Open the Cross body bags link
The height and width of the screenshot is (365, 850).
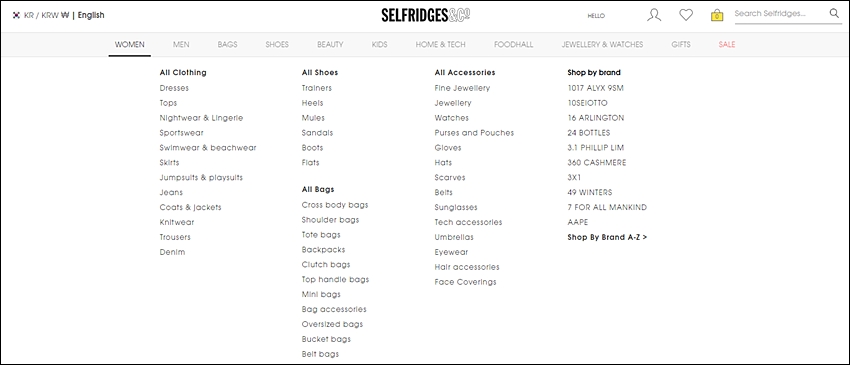(x=334, y=205)
